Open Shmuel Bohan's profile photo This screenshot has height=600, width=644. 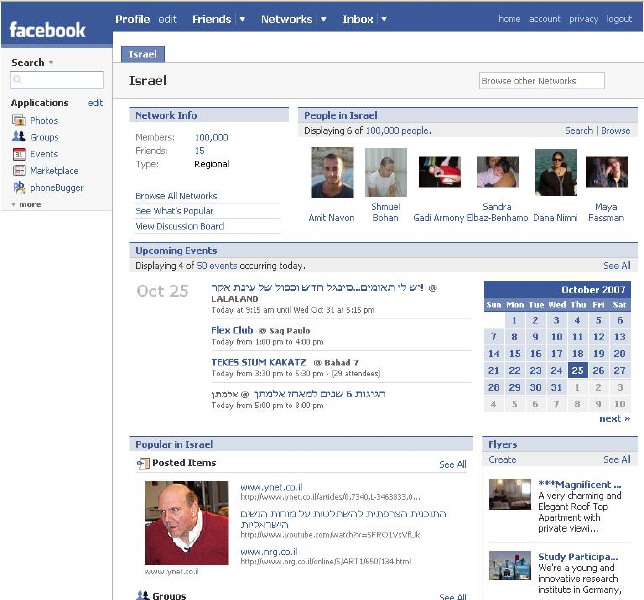386,172
